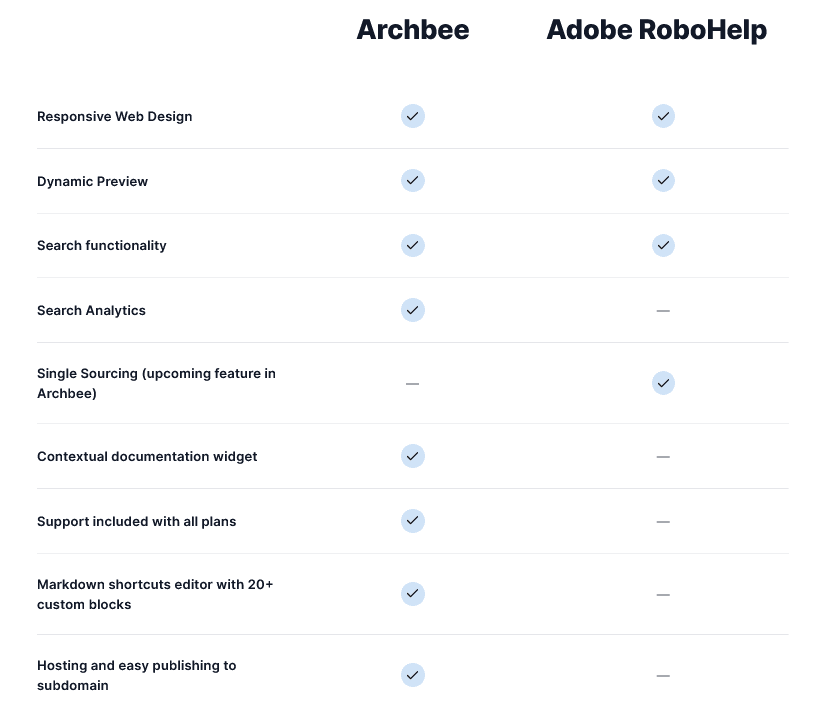The image size is (825, 710).
Task: Click Adobe RoboHelp dash for Search Analytics
Action: tap(663, 311)
